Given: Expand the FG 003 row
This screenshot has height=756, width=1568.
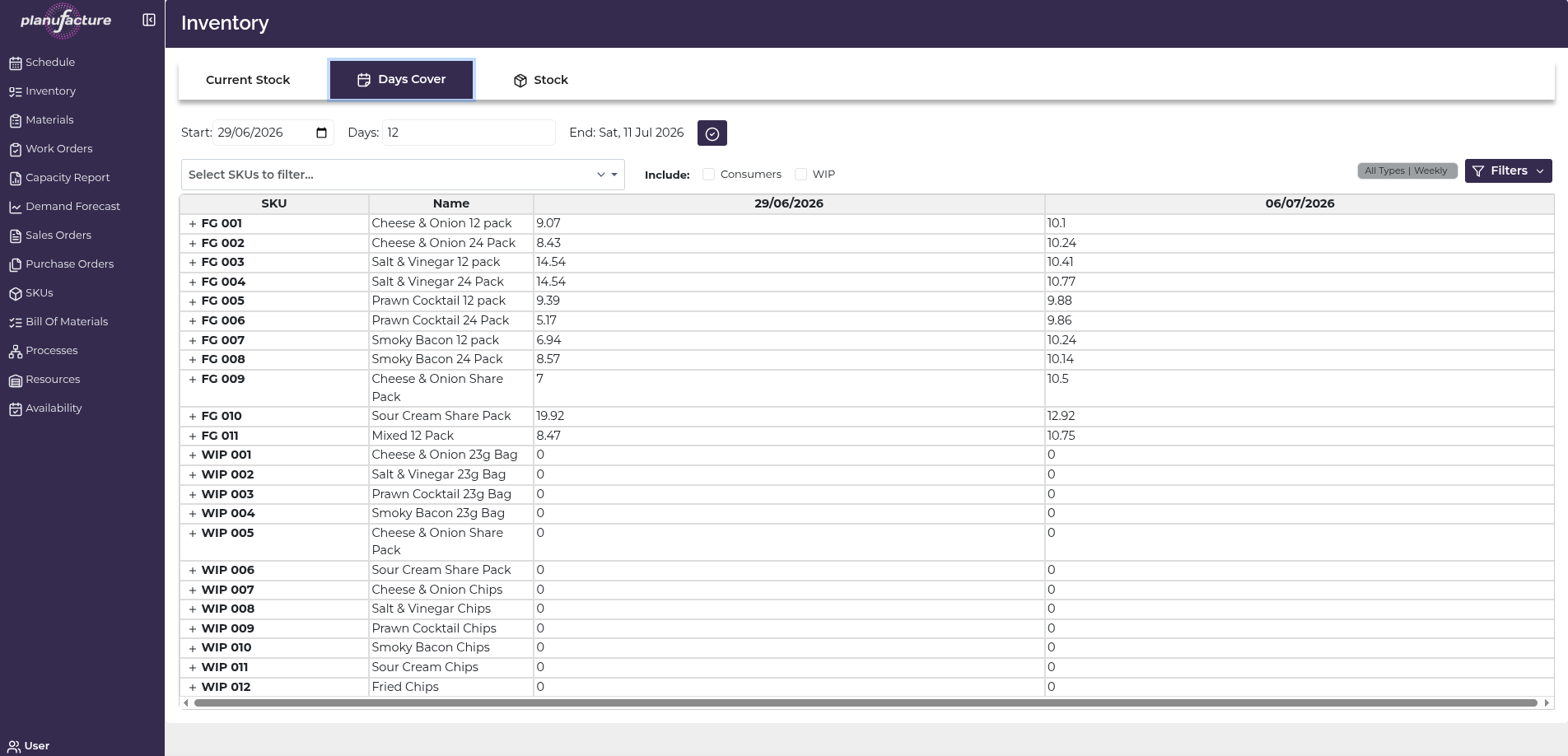Looking at the screenshot, I should pos(193,263).
